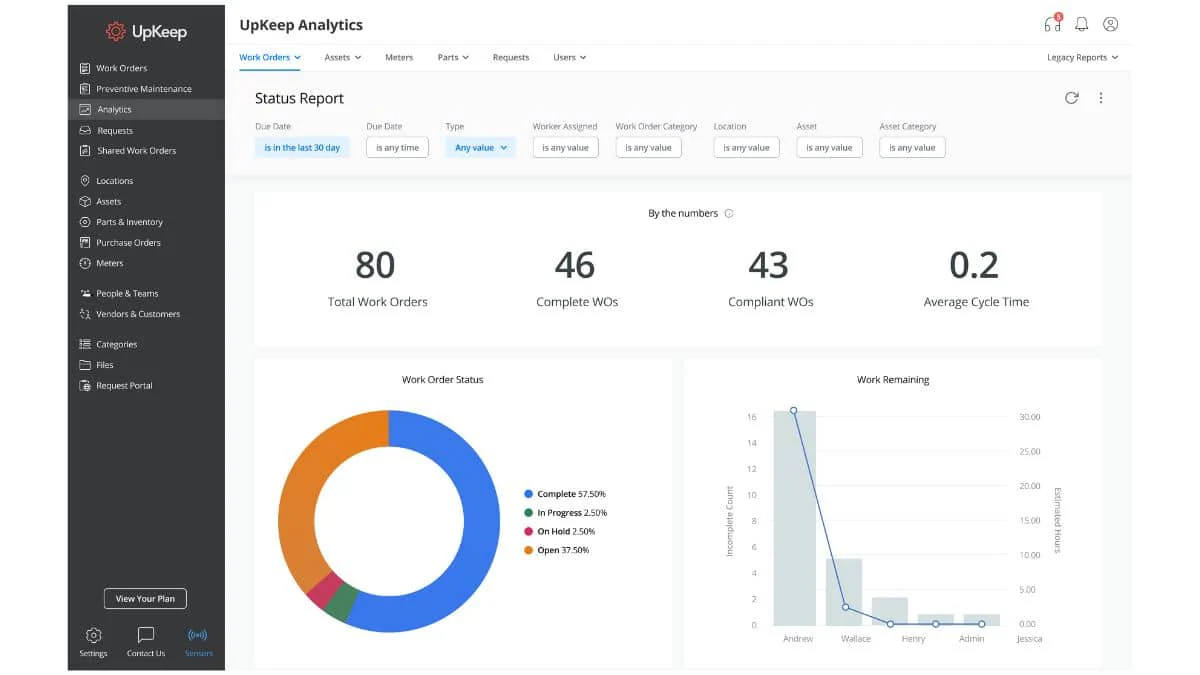
Task: Click the Assets cube icon
Action: point(85,202)
